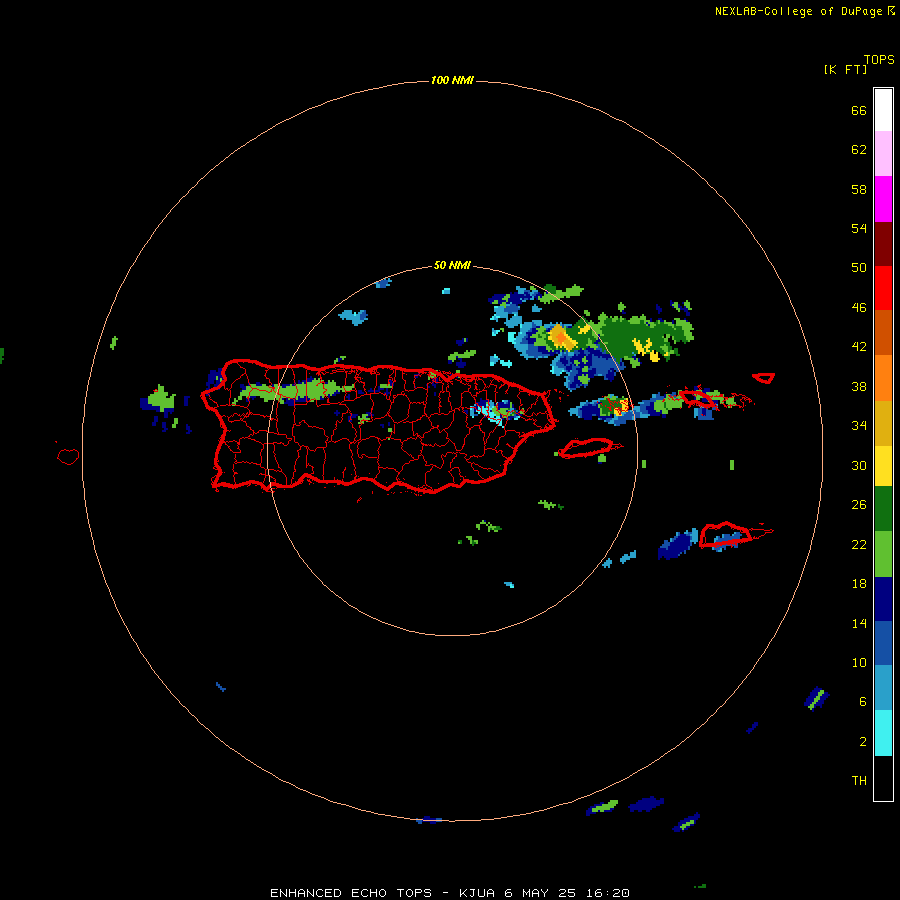Click the legend value 18
The image size is (900, 900).
click(859, 584)
